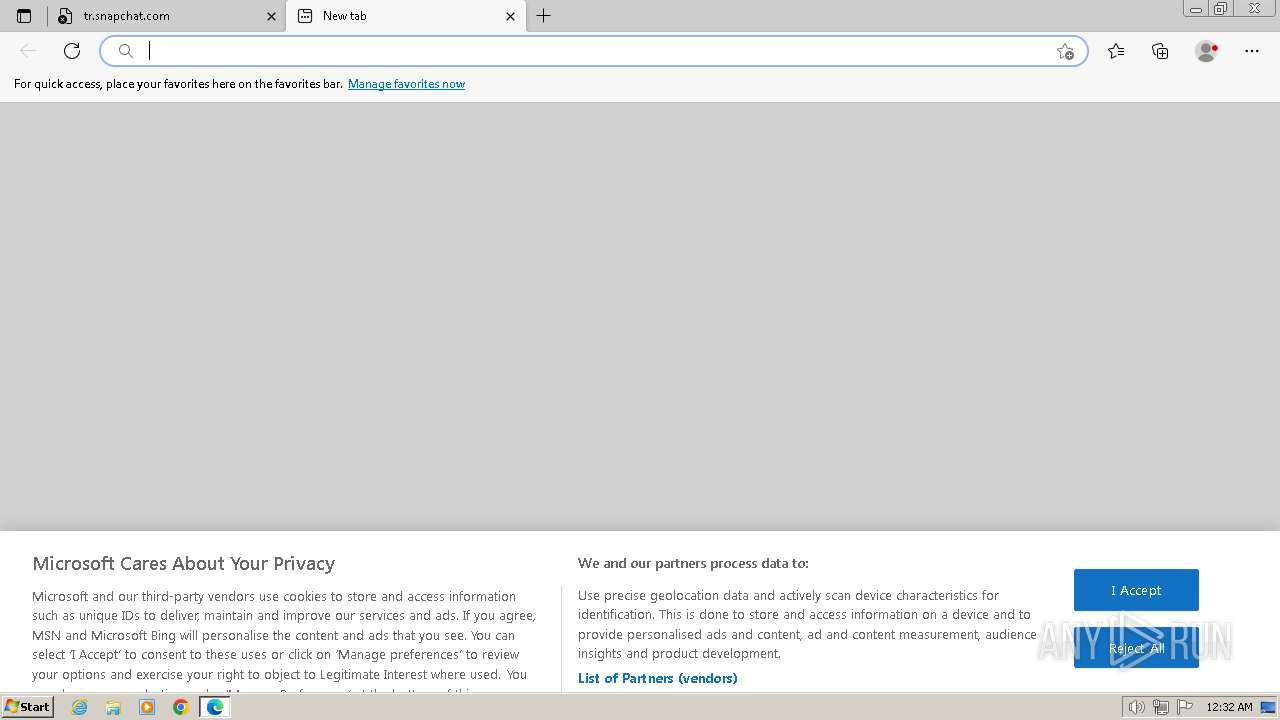Click the search magnifier icon in address bar

pos(126,51)
